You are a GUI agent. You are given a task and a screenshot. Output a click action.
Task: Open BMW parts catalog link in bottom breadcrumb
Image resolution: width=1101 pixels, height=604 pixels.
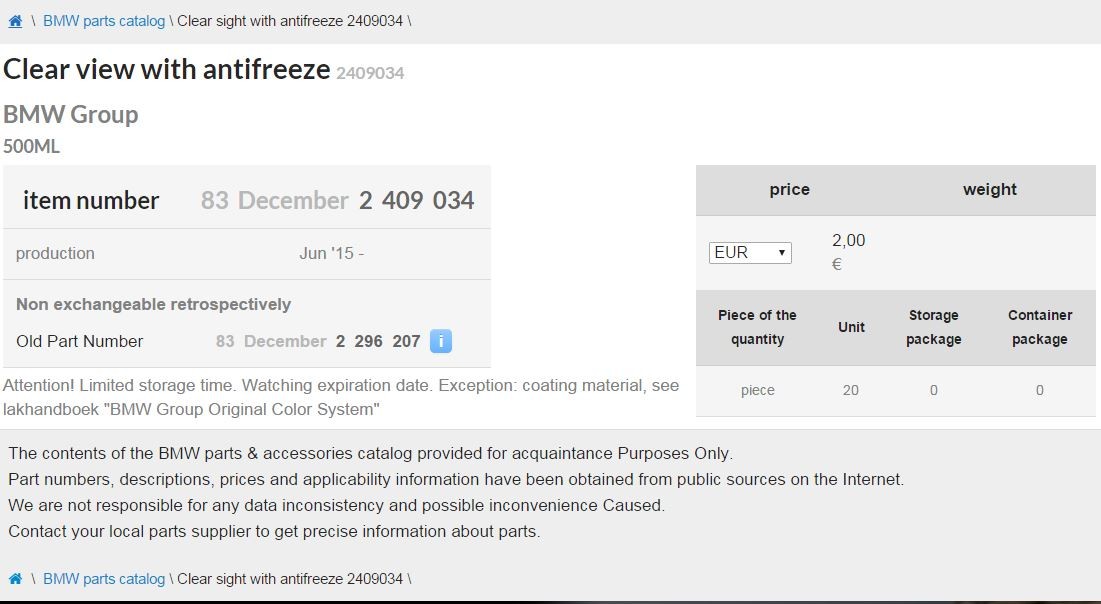[104, 579]
